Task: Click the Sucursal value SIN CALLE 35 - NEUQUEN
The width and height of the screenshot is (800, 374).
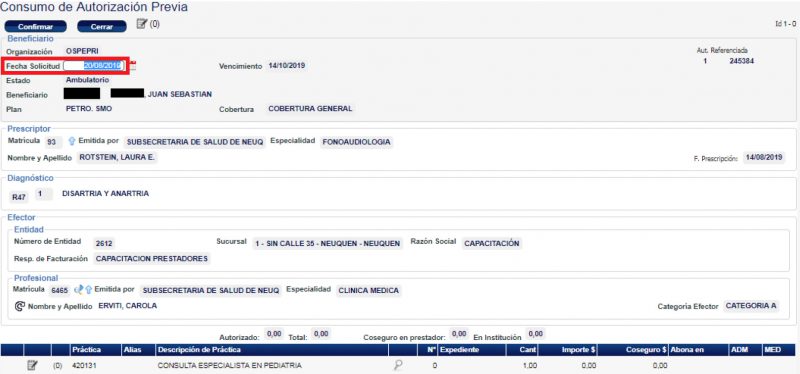Action: (x=327, y=244)
